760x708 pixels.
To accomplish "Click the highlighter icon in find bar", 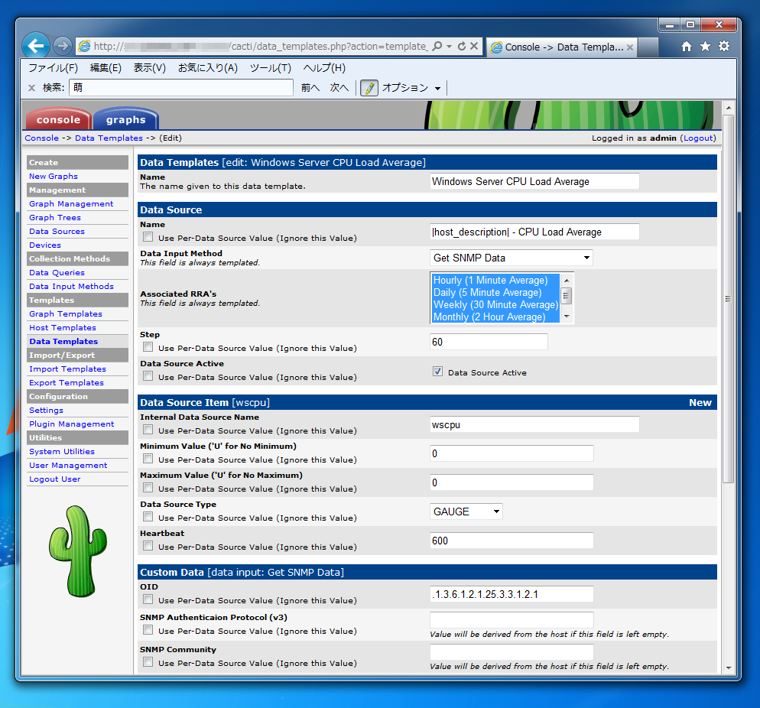I will pos(369,88).
